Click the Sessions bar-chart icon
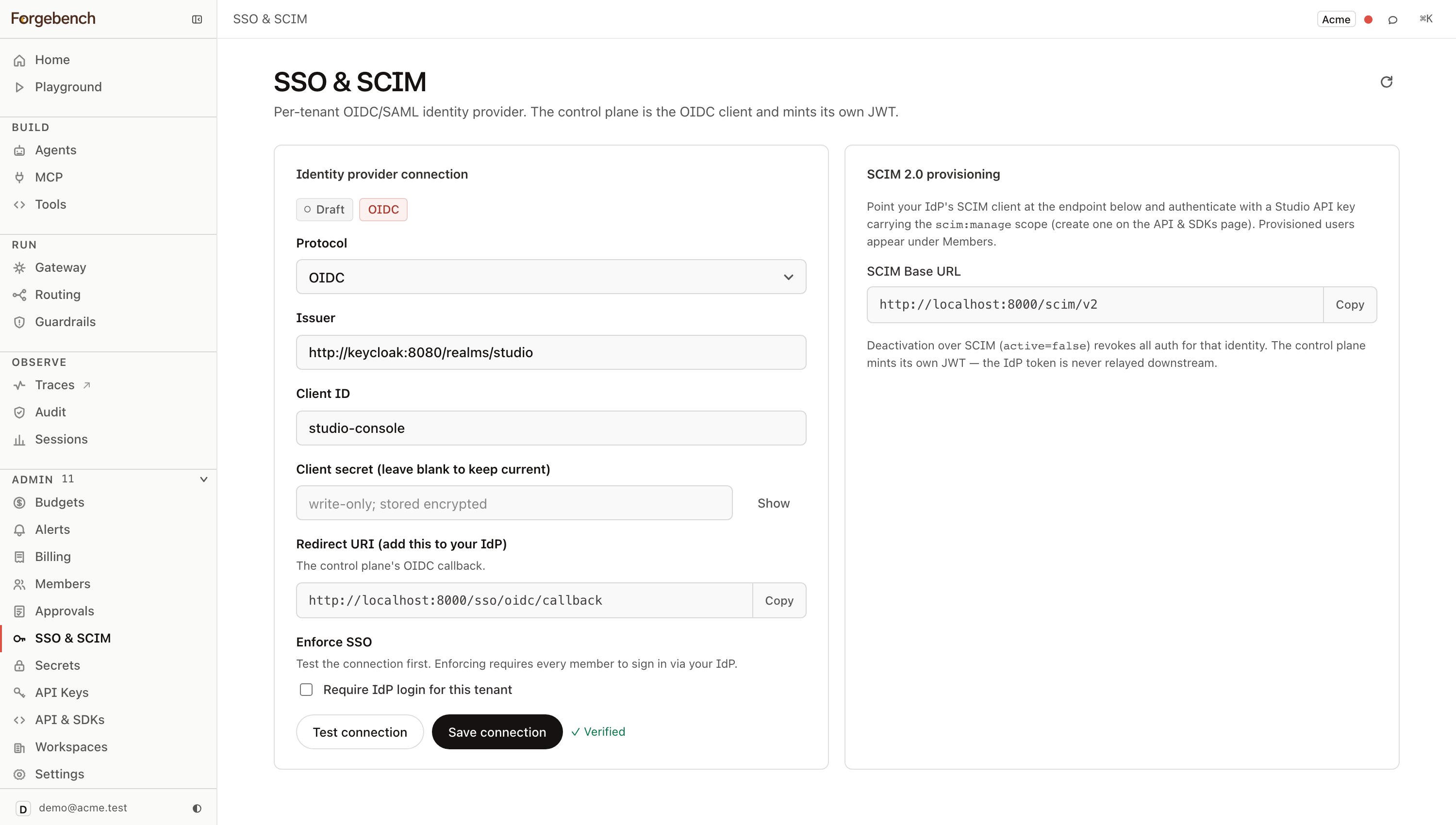Screen dimensions: 1456x825 coord(19,440)
